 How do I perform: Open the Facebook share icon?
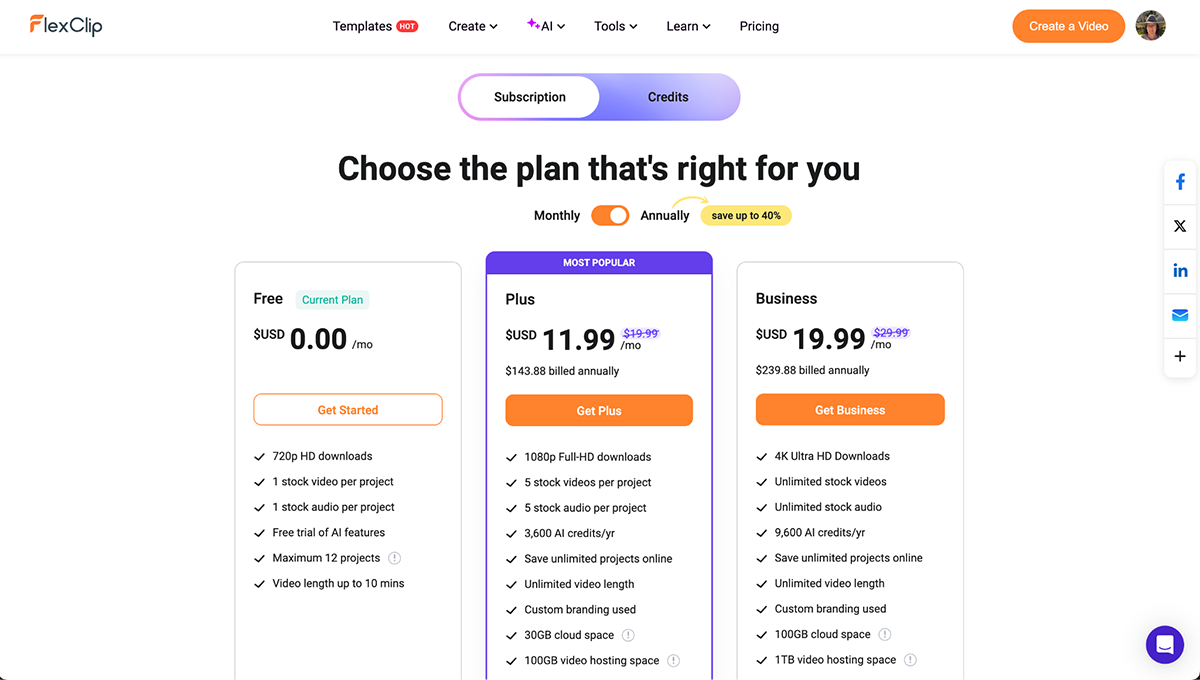click(x=1180, y=181)
